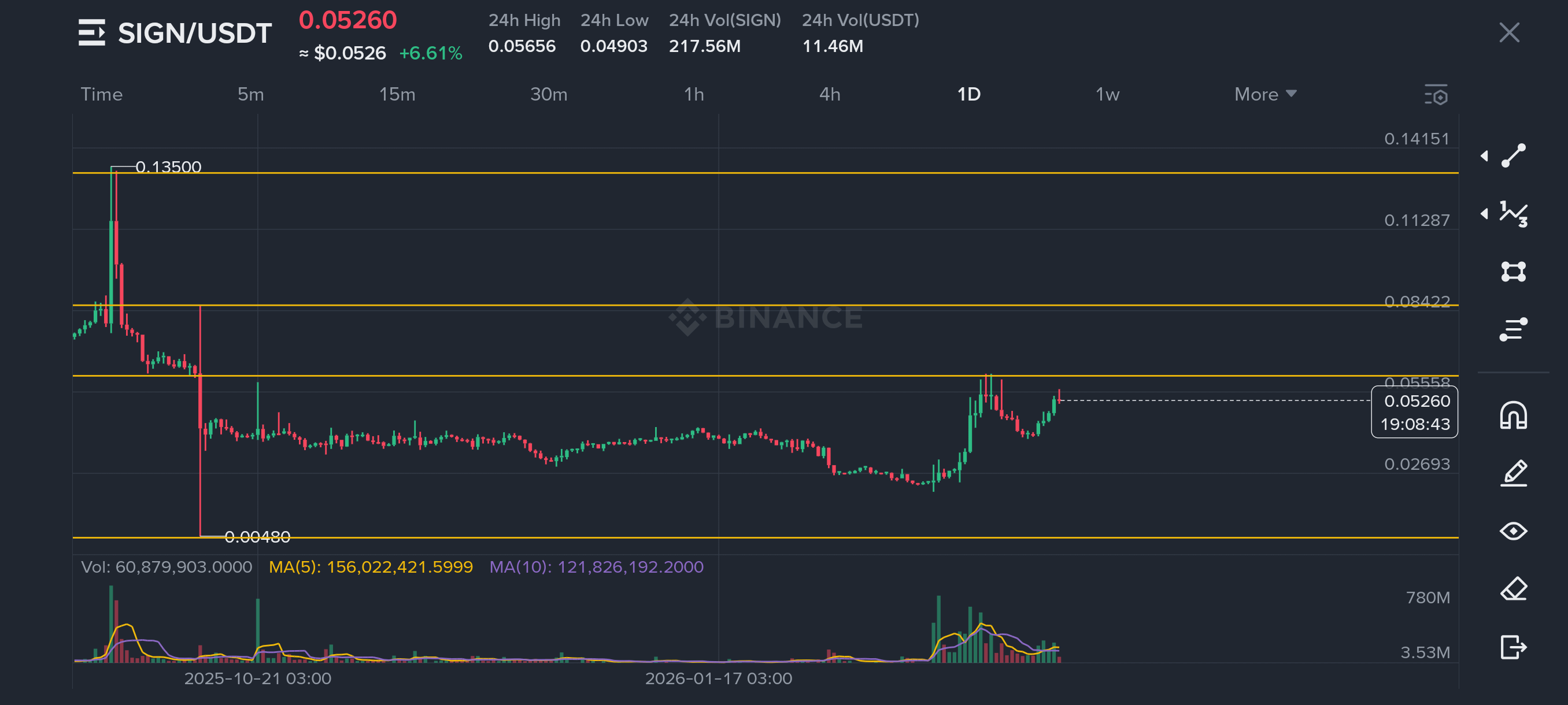Click the eraser to delete drawings
This screenshot has width=1568, height=705.
pyautogui.click(x=1513, y=589)
